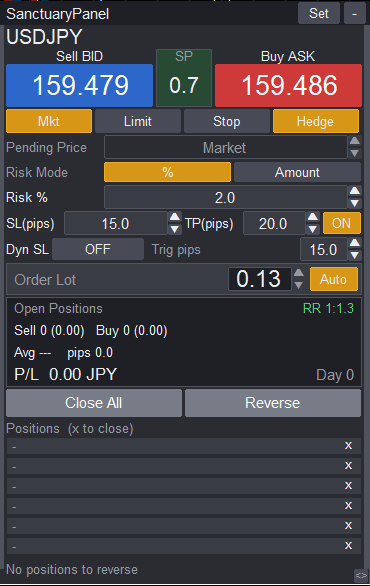Click the P/L 0.00 JPY value

pos(65,374)
